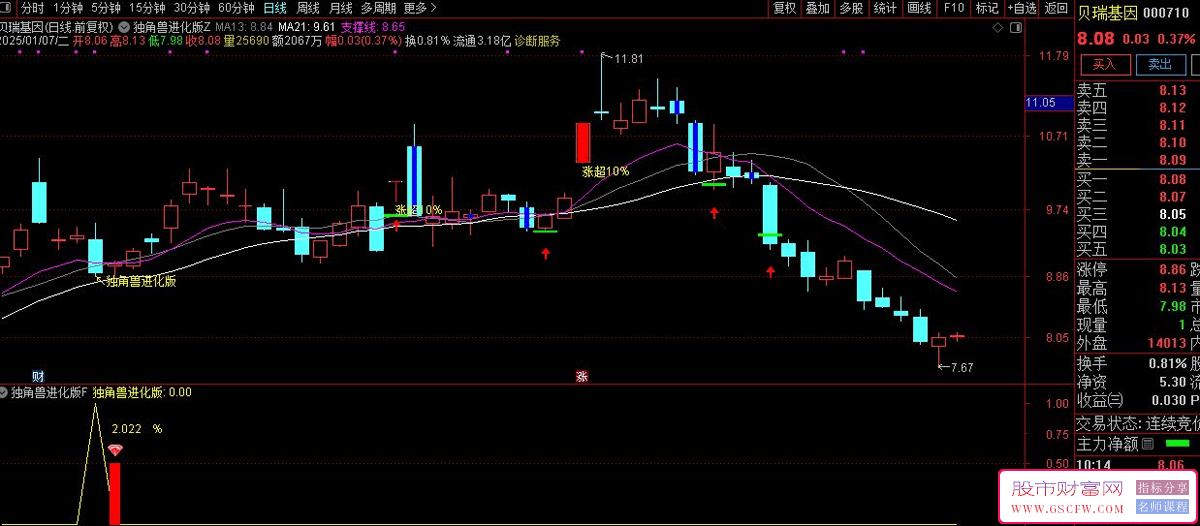Click the 复权 toolbar button
This screenshot has height=526, width=1200.
click(785, 8)
